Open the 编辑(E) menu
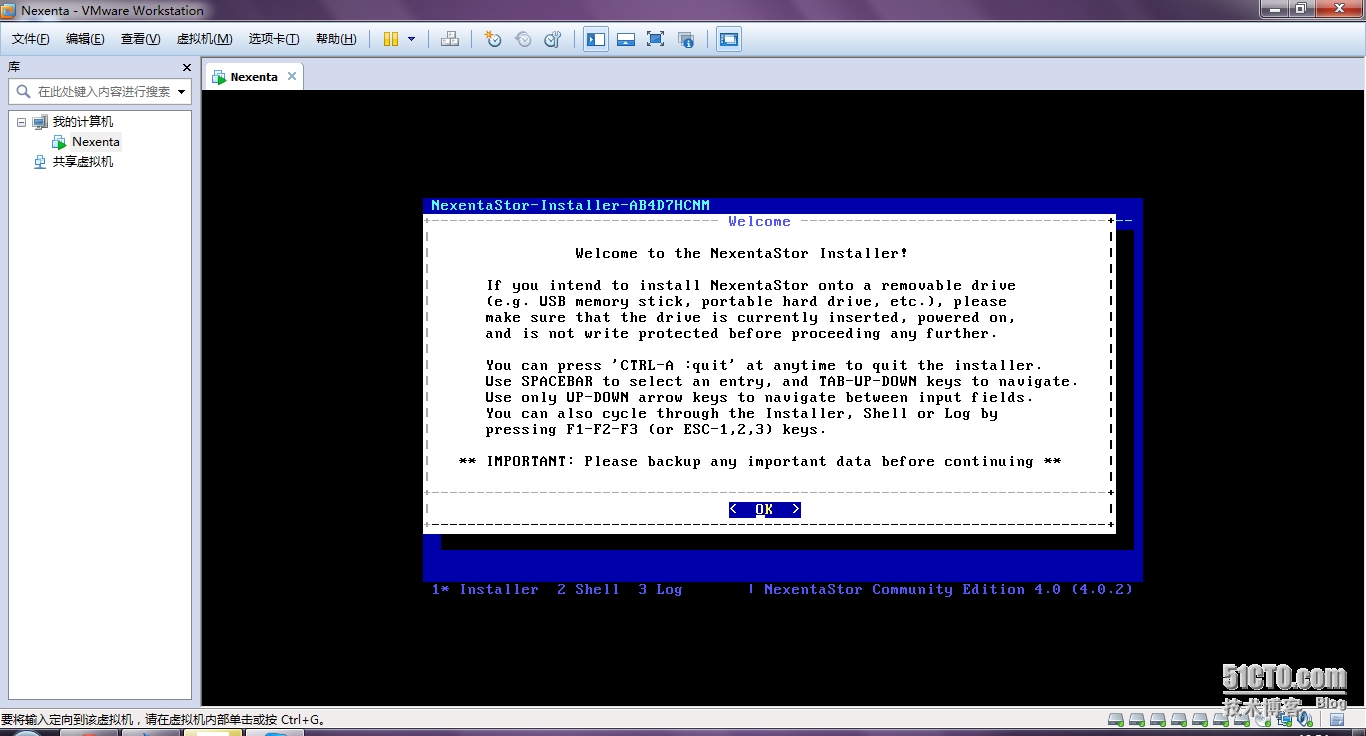Image resolution: width=1366 pixels, height=736 pixels. click(85, 39)
